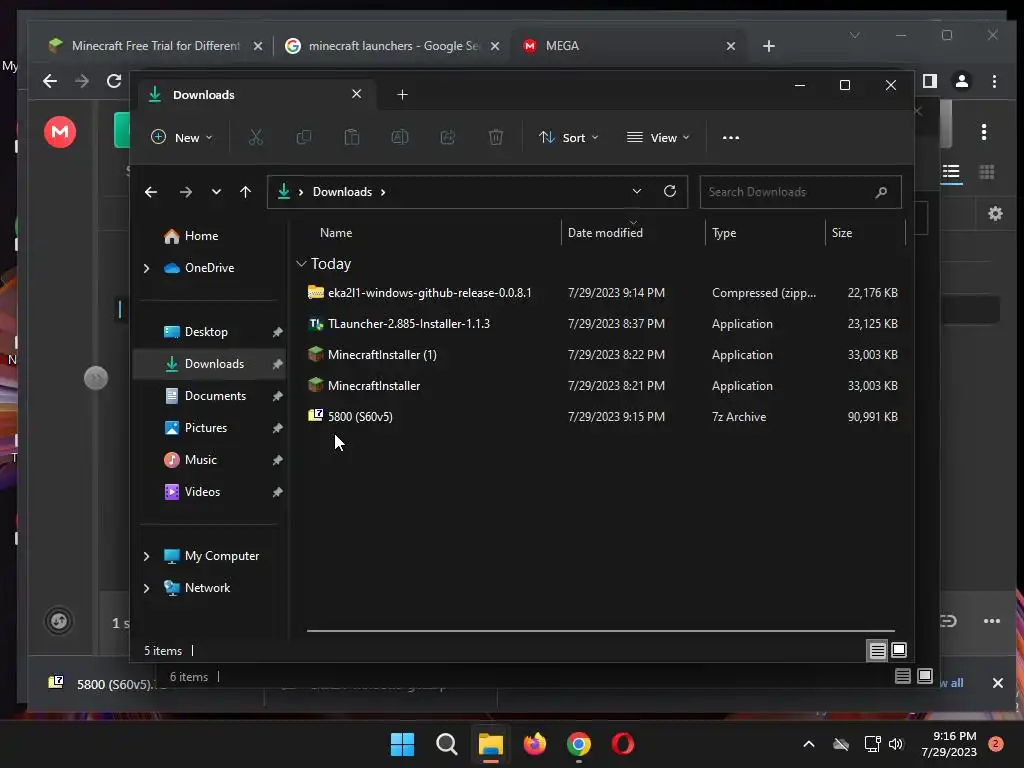Show hidden system tray icons

click(x=808, y=744)
